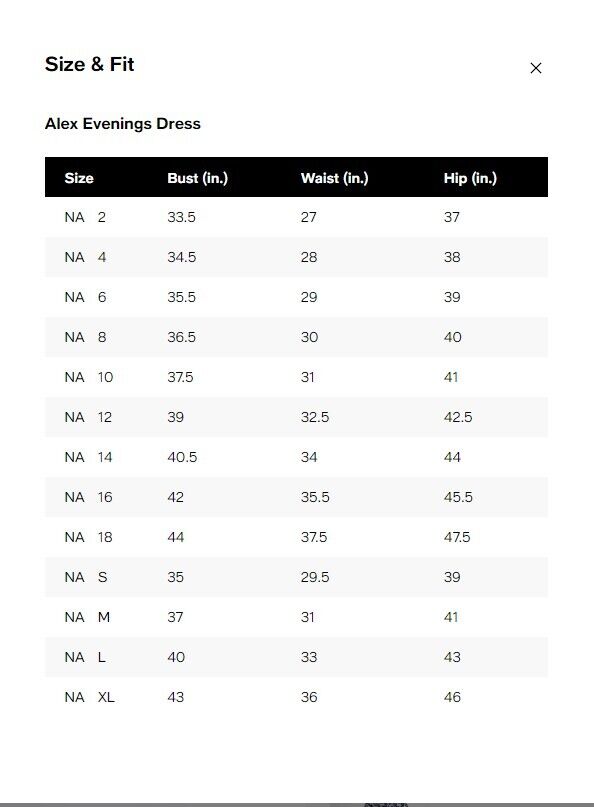This screenshot has width=594, height=807.
Task: Select the NA 8 size row
Action: [296, 337]
